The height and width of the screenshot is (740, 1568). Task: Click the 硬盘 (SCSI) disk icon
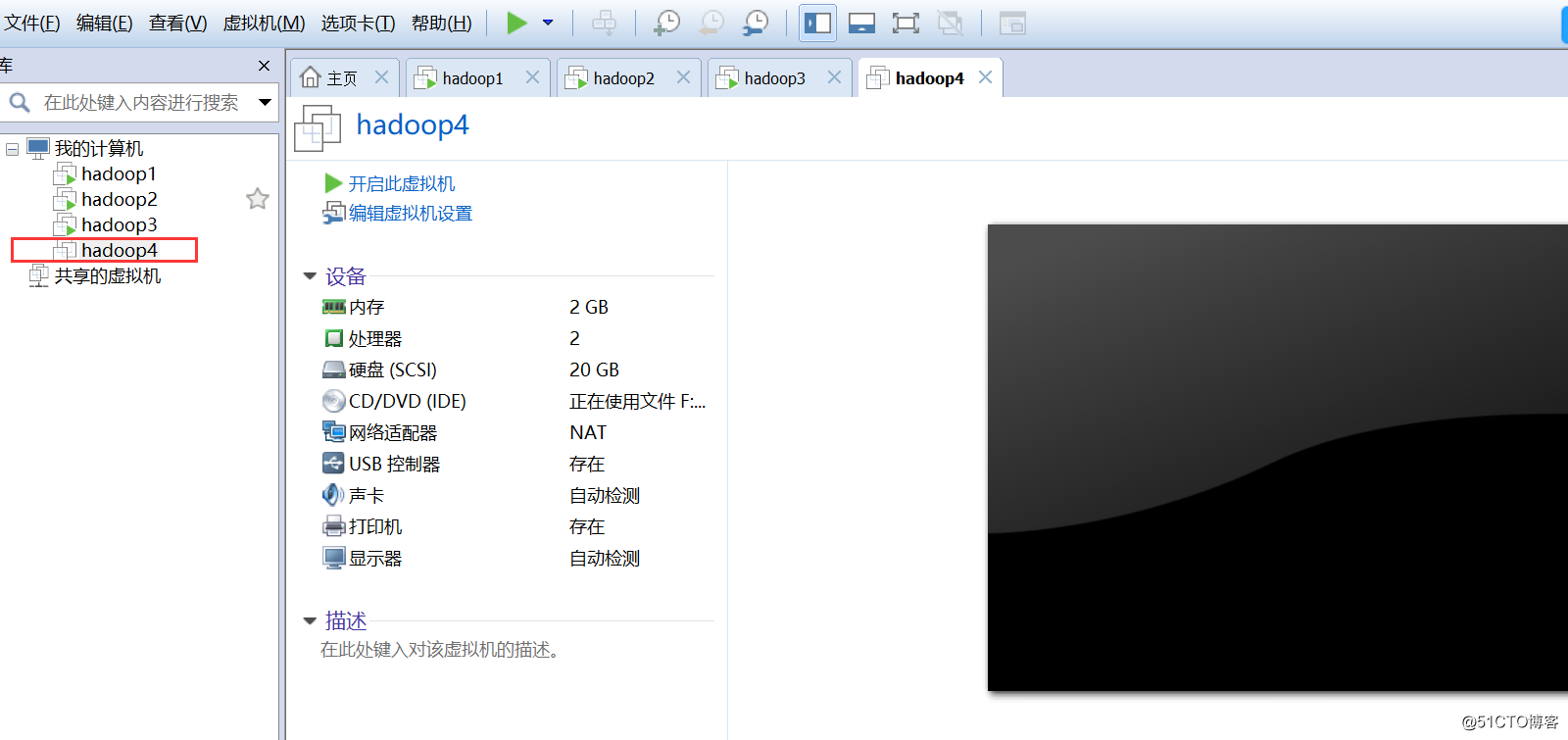pyautogui.click(x=333, y=370)
